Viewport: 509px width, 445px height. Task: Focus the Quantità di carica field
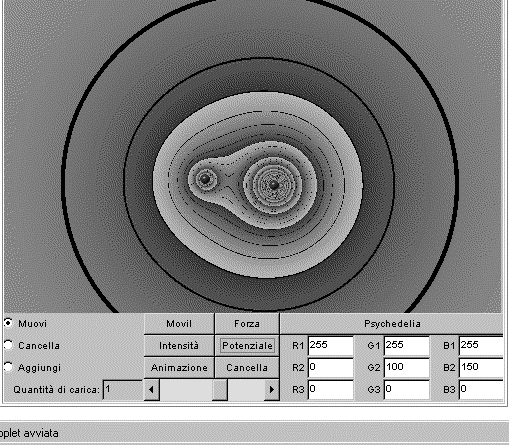(123, 390)
